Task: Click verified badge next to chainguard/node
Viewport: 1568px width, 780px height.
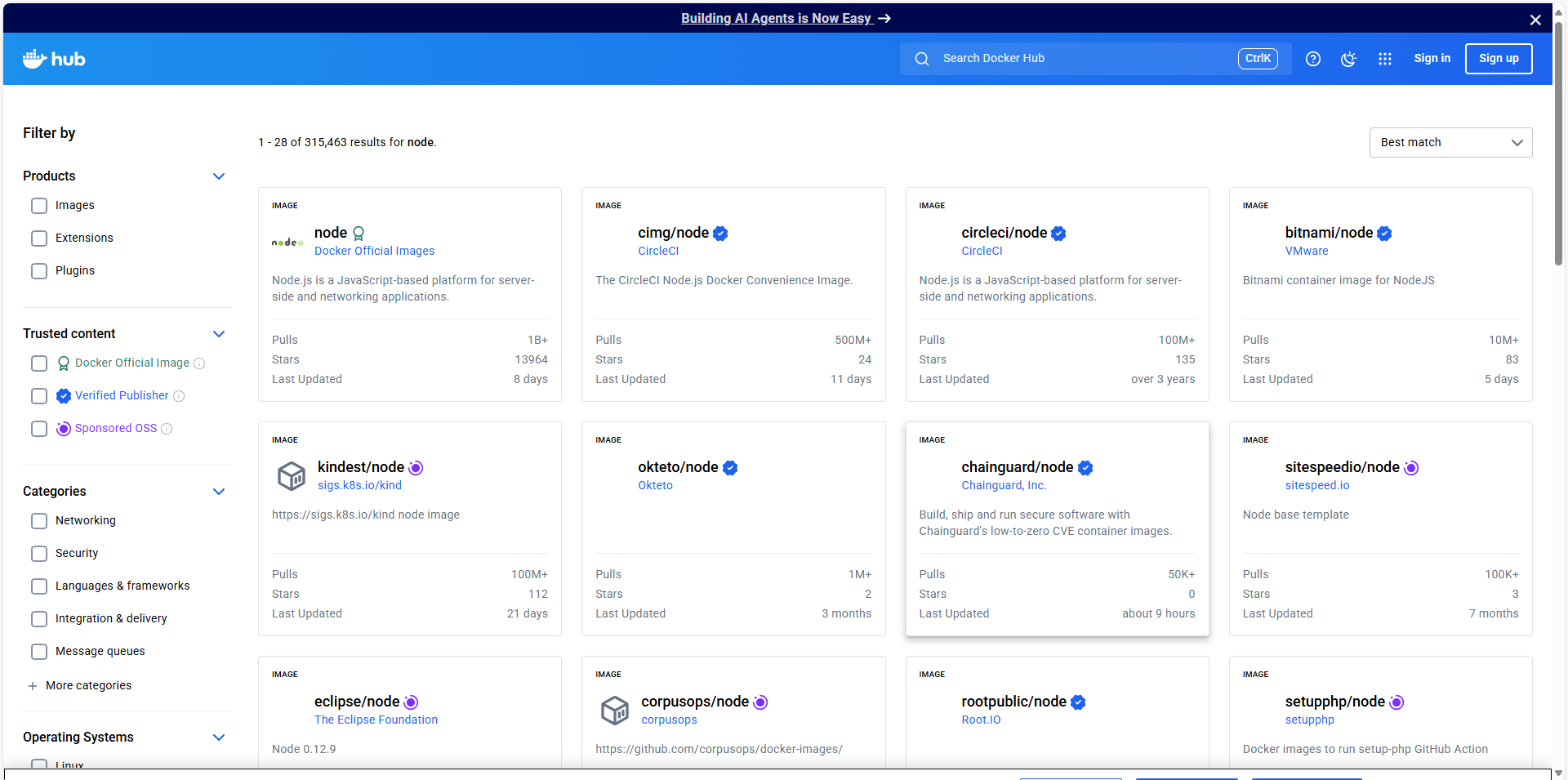Action: coord(1085,468)
